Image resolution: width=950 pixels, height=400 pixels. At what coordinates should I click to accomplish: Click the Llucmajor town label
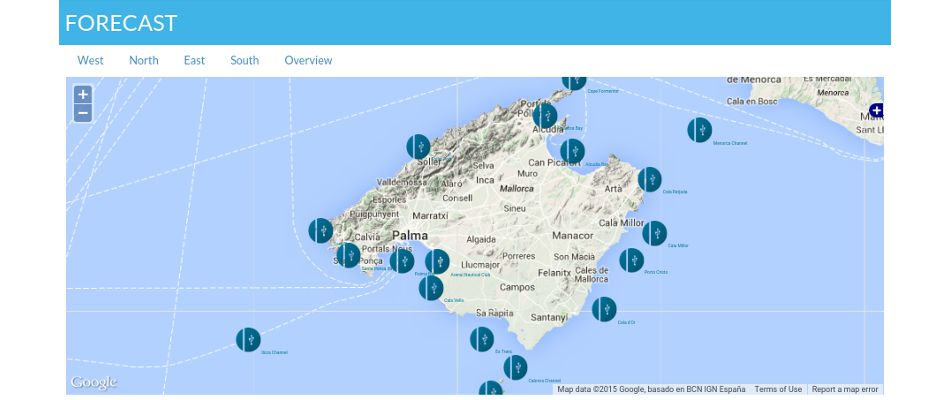[480, 265]
